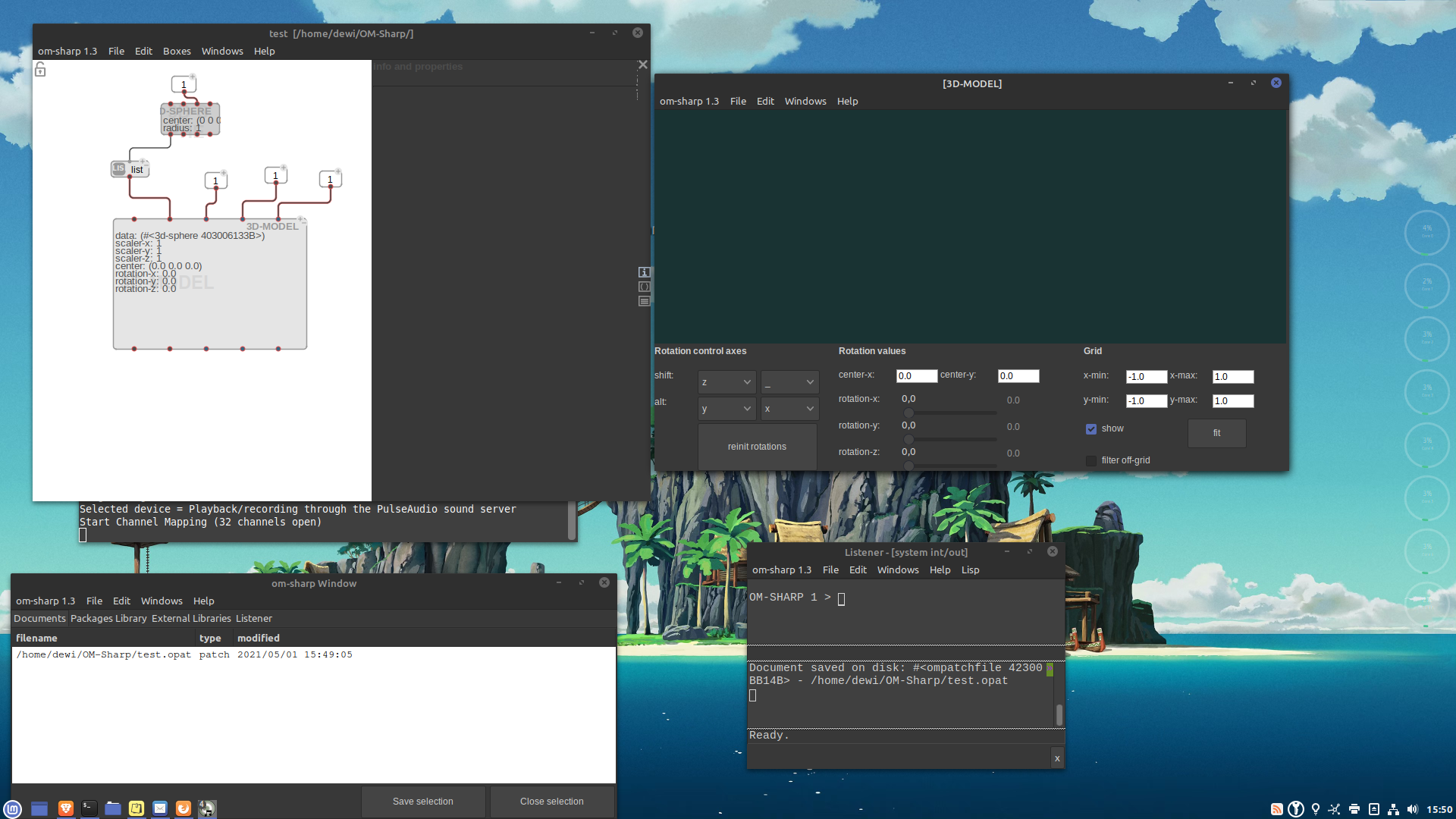Open Boxes menu in test patch window
This screenshot has width=1456, height=819.
[x=177, y=51]
